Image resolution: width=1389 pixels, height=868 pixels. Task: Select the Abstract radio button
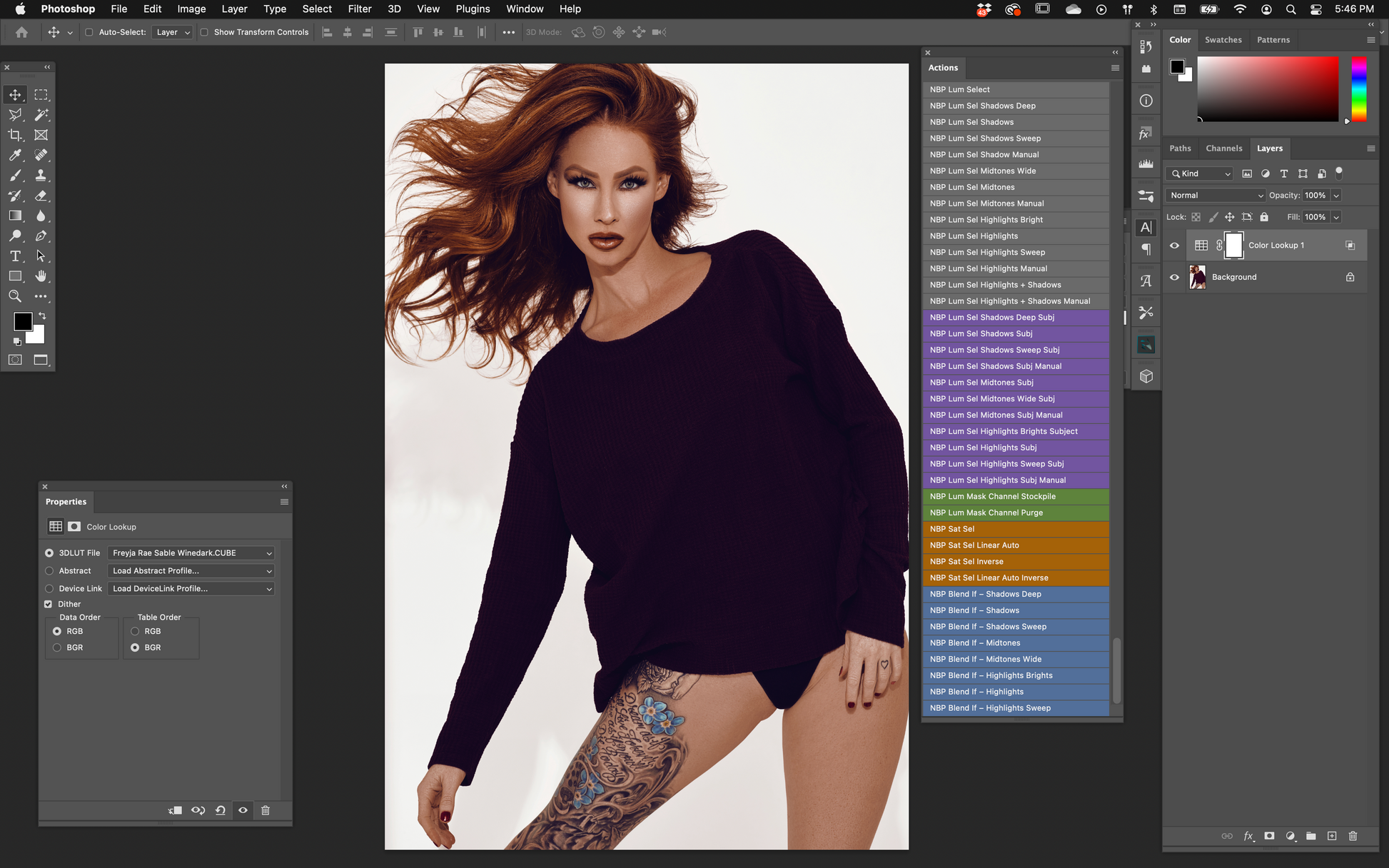(x=49, y=571)
